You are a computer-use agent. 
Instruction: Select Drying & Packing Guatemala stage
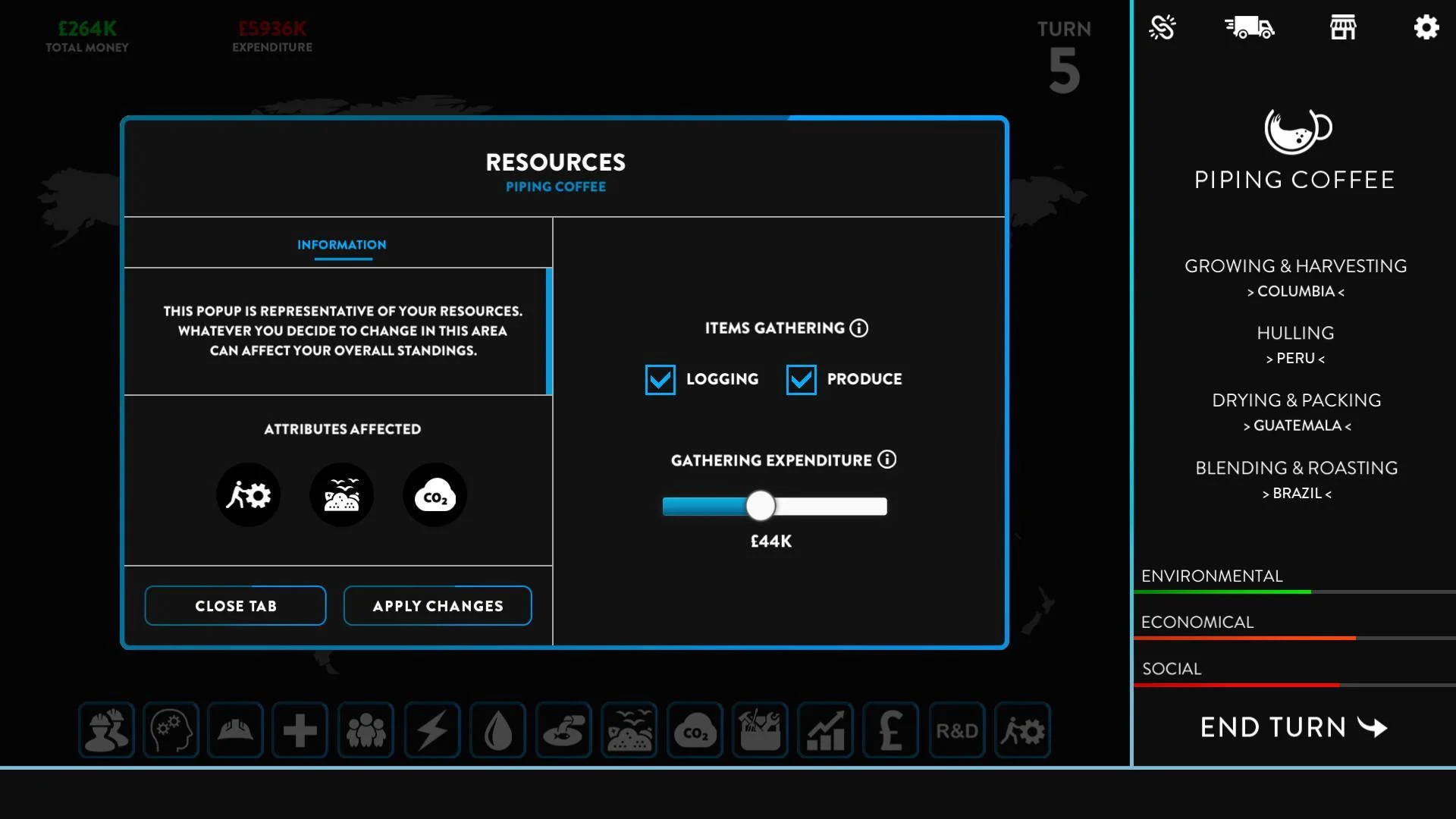(1296, 412)
